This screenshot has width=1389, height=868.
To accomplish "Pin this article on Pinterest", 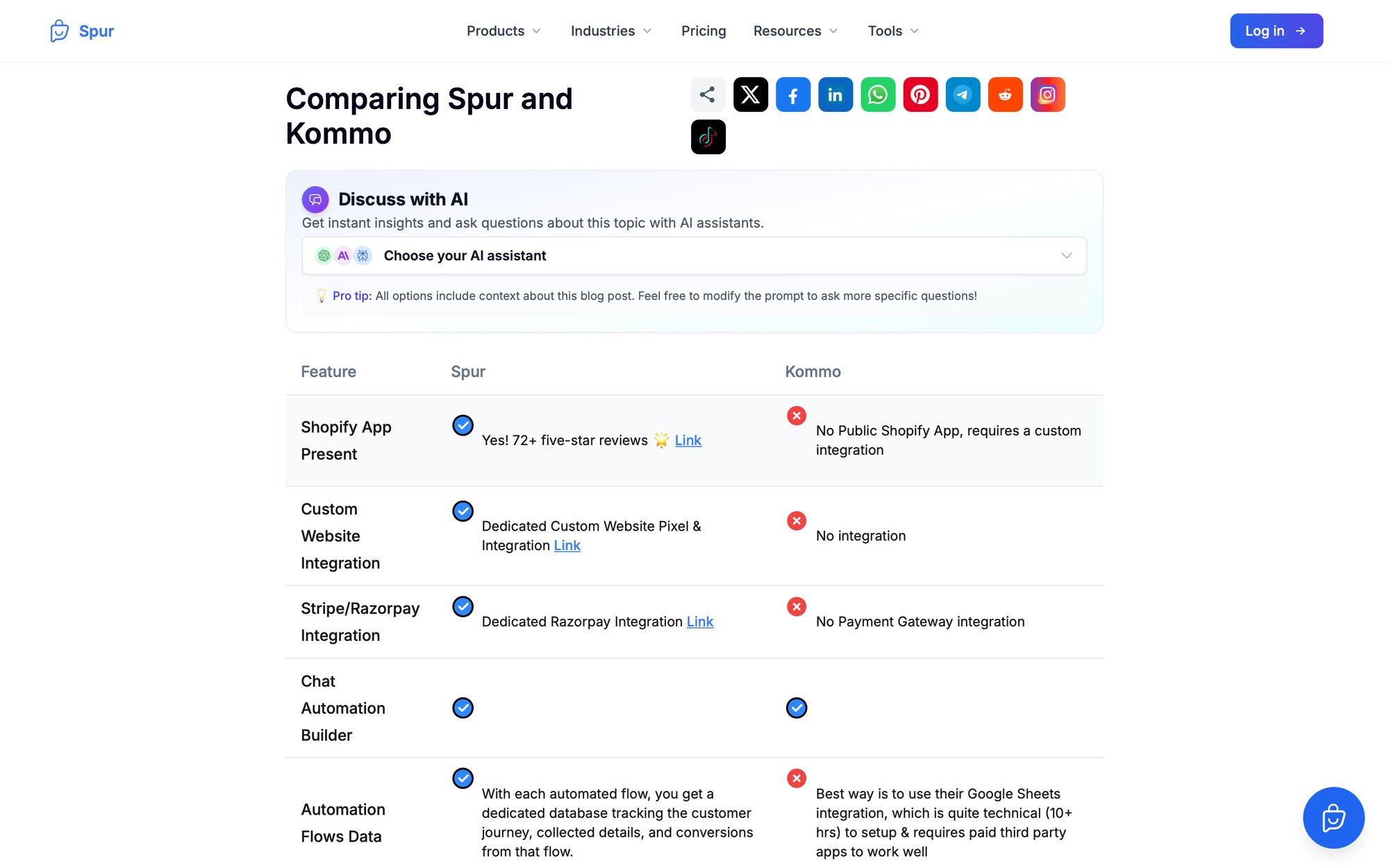I will click(920, 94).
